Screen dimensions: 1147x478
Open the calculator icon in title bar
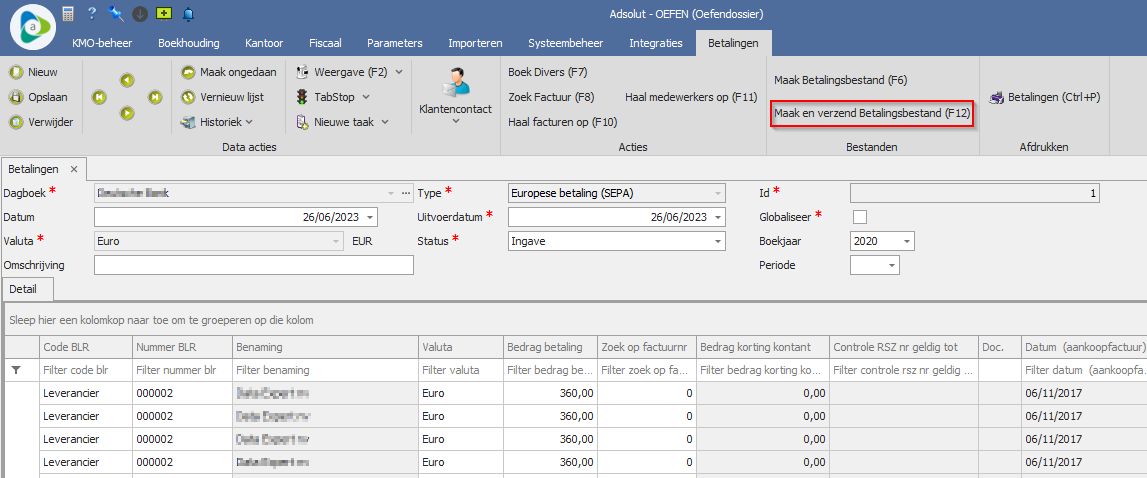point(68,13)
